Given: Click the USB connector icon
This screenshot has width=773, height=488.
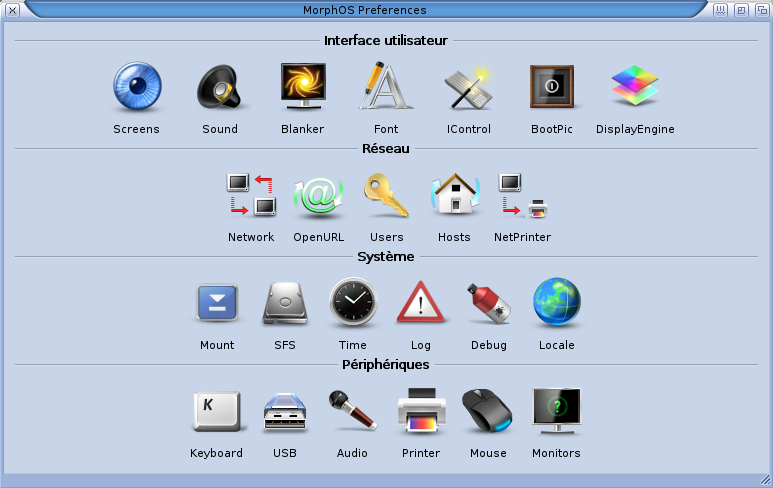Looking at the screenshot, I should [285, 412].
